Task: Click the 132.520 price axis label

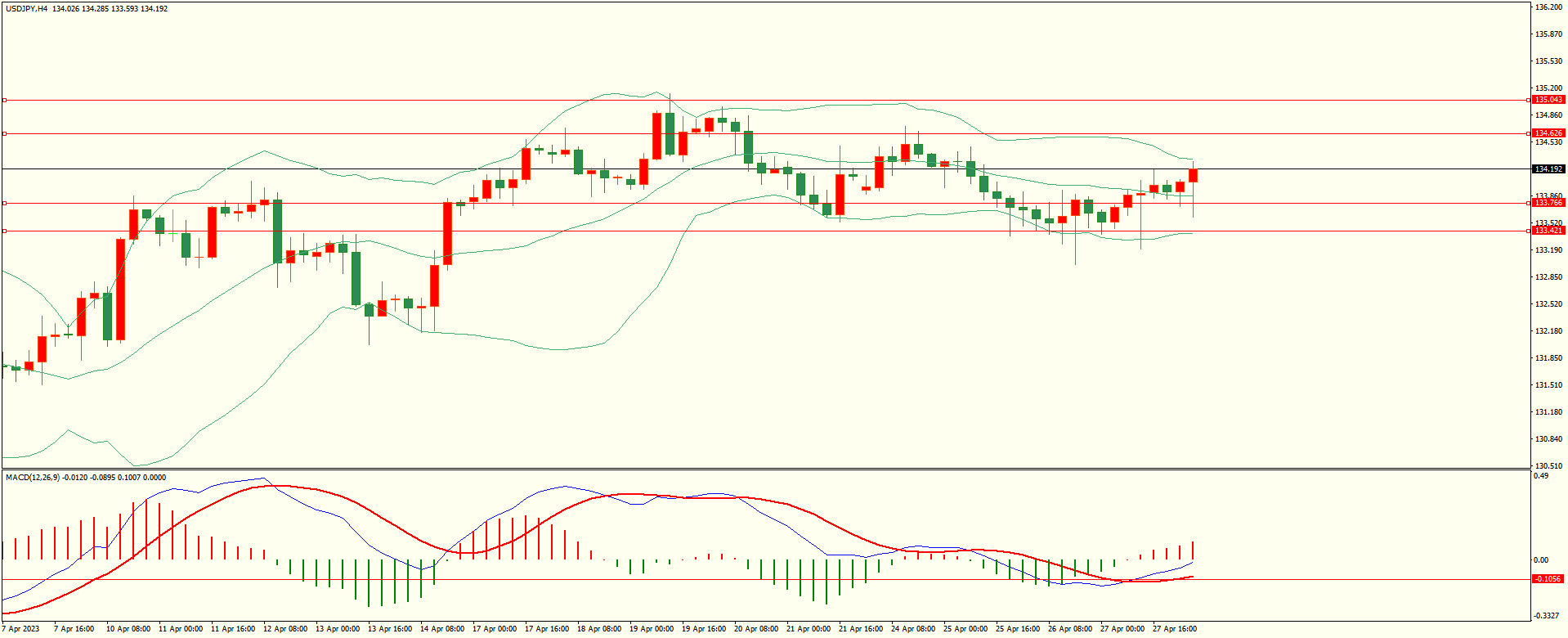Action: click(1548, 304)
